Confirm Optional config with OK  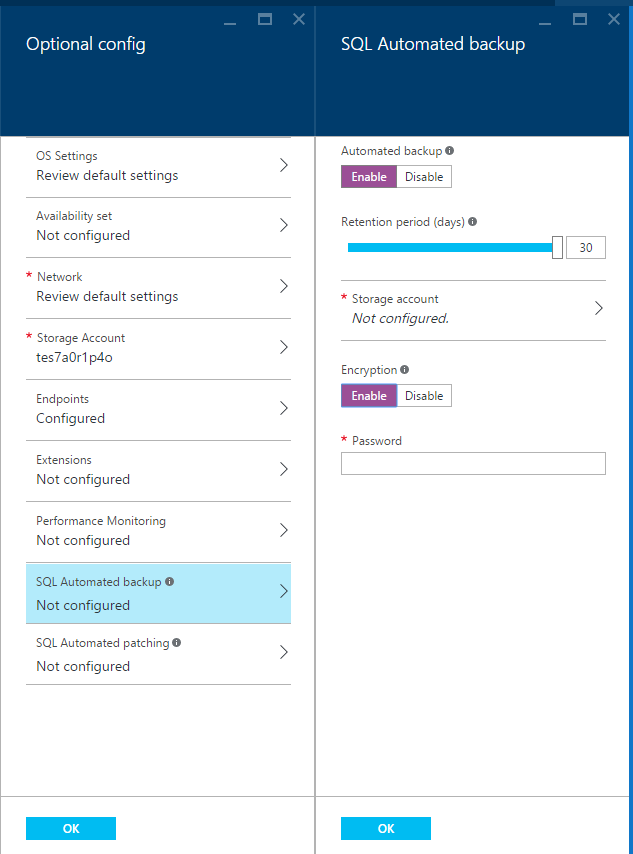click(71, 828)
